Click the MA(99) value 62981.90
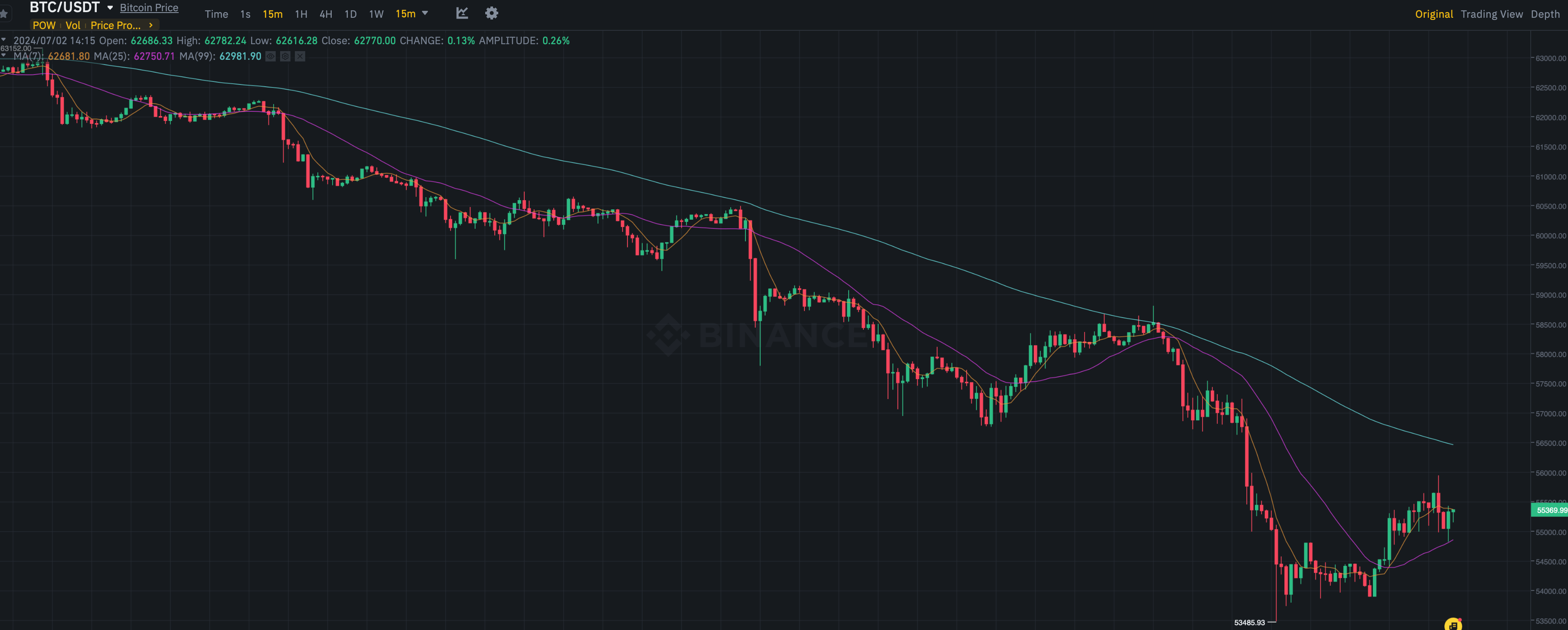Viewport: 1568px width, 630px height. click(240, 56)
